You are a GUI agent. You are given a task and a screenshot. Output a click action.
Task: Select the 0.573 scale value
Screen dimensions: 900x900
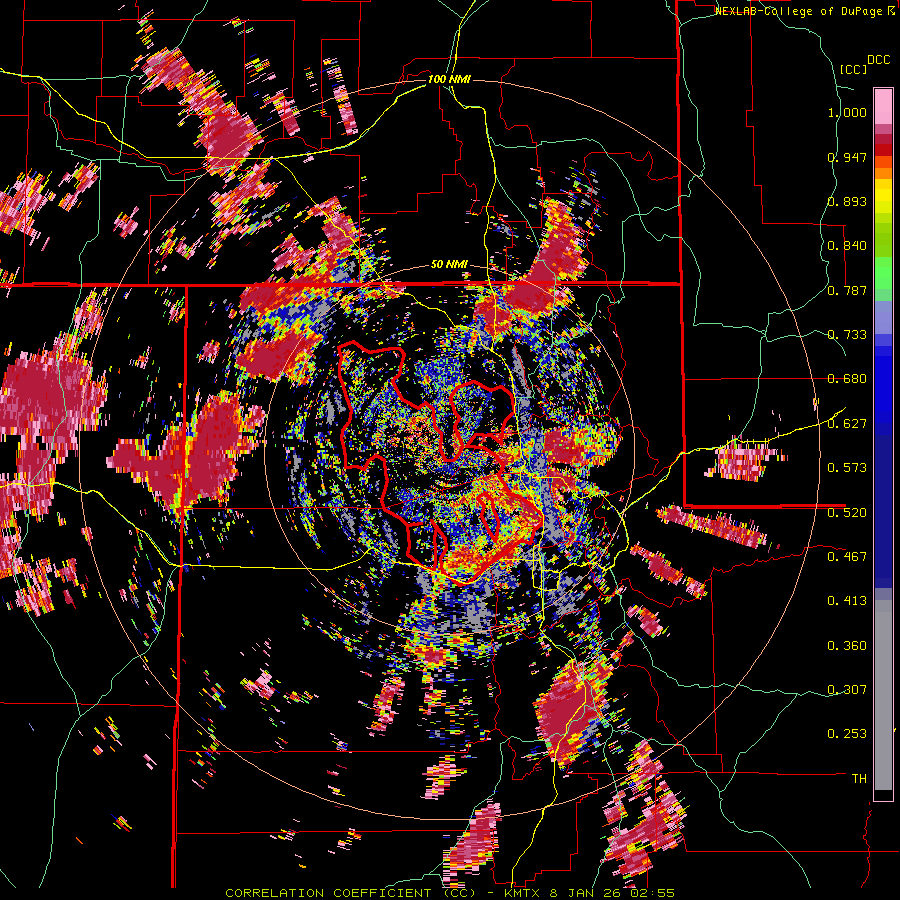pyautogui.click(x=847, y=467)
